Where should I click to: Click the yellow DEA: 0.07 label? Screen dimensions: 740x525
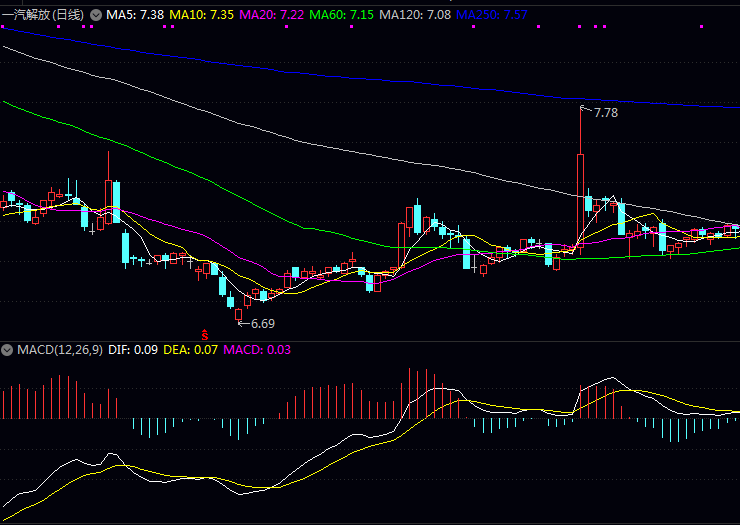click(190, 350)
